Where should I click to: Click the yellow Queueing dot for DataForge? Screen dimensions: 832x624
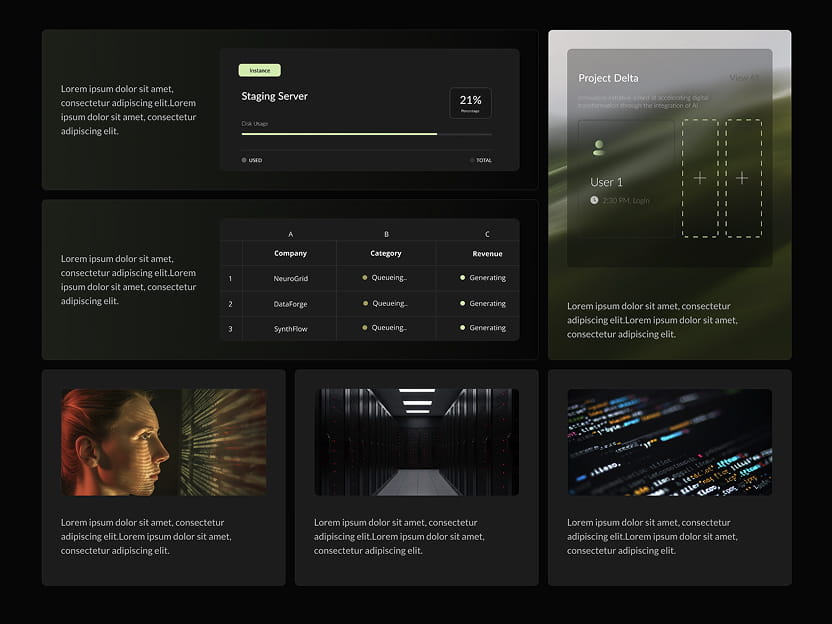tap(365, 303)
